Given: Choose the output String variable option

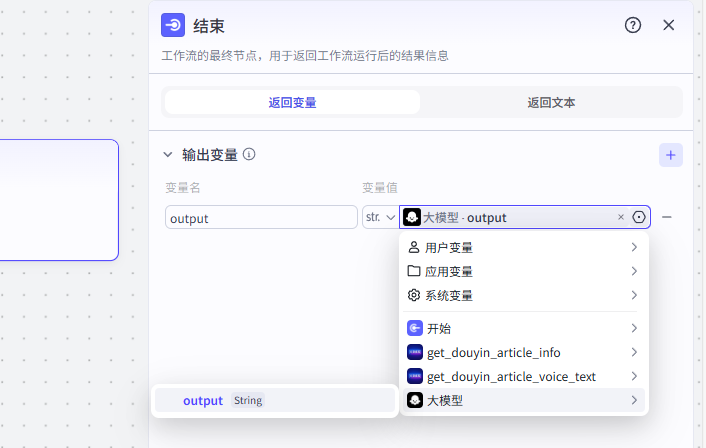Looking at the screenshot, I should tap(275, 400).
